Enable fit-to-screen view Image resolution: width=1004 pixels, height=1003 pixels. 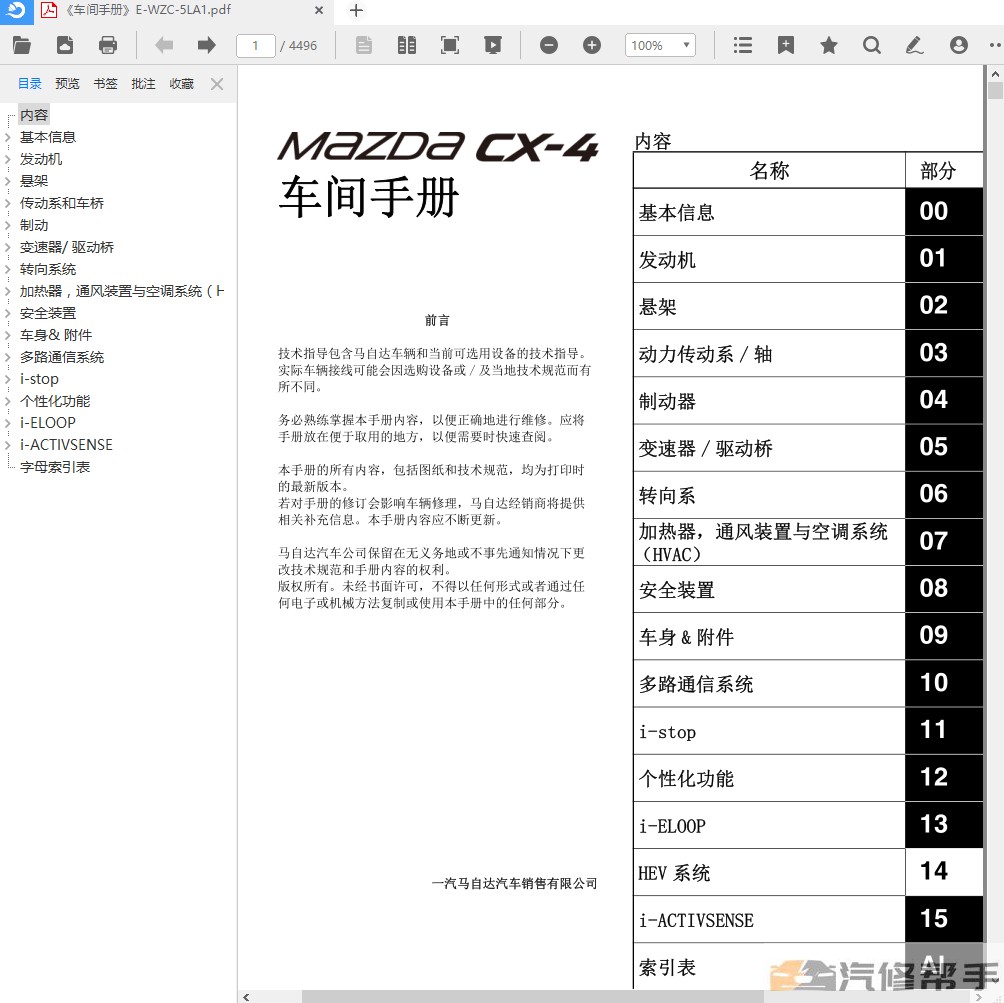tap(450, 45)
